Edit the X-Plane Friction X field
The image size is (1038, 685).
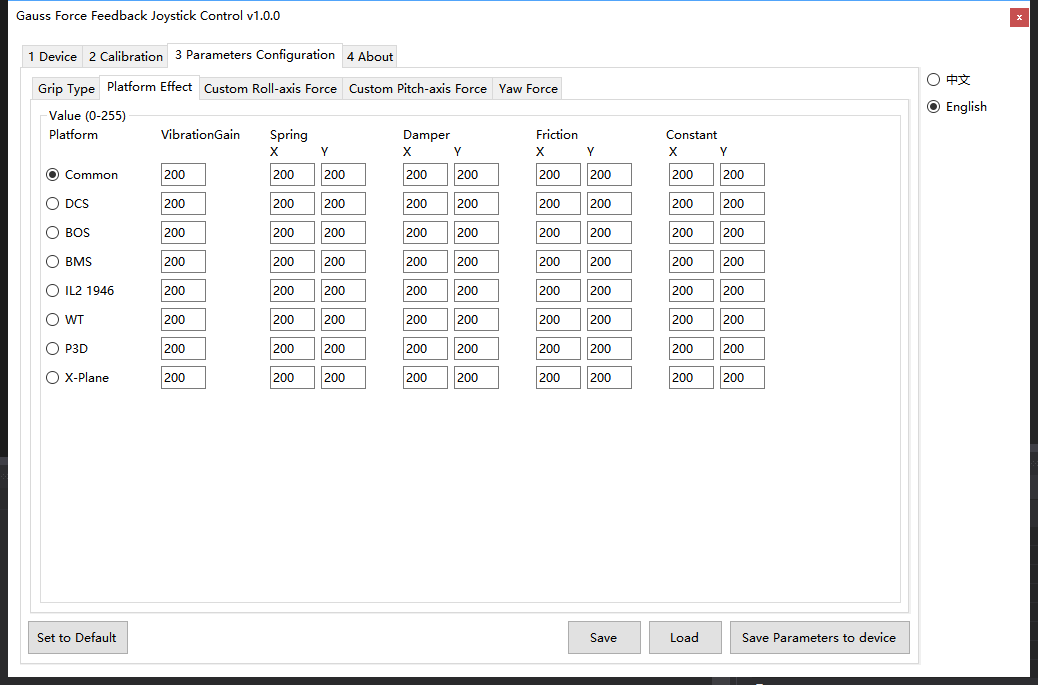(x=558, y=378)
